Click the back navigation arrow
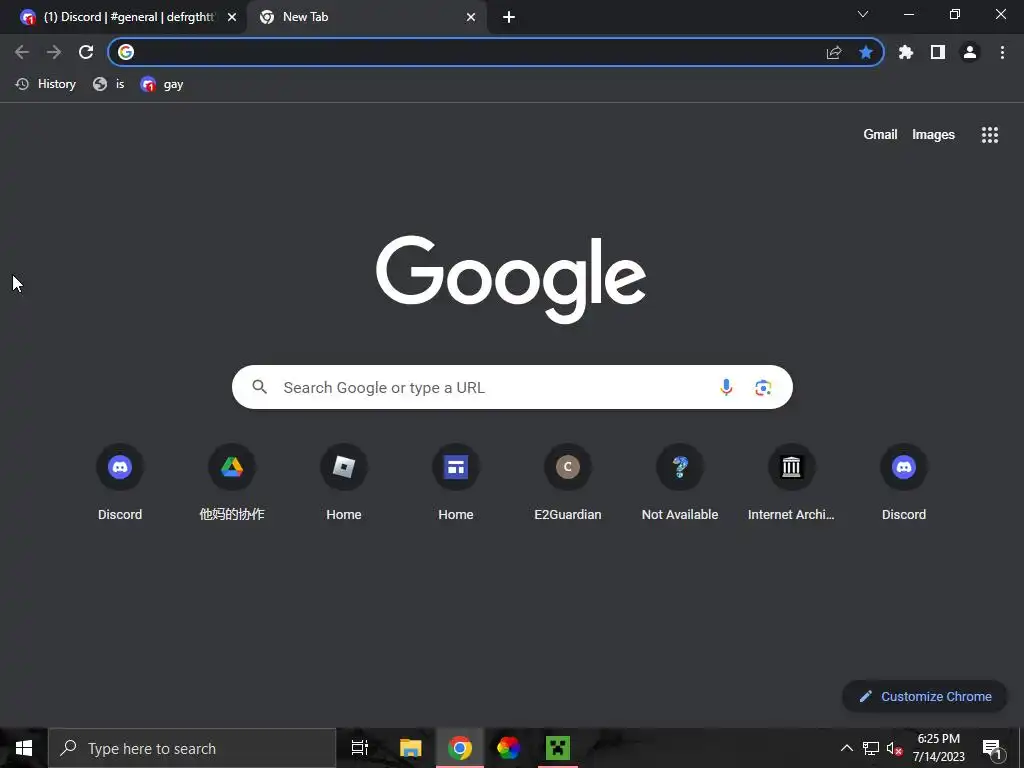The width and height of the screenshot is (1024, 768). tap(22, 52)
